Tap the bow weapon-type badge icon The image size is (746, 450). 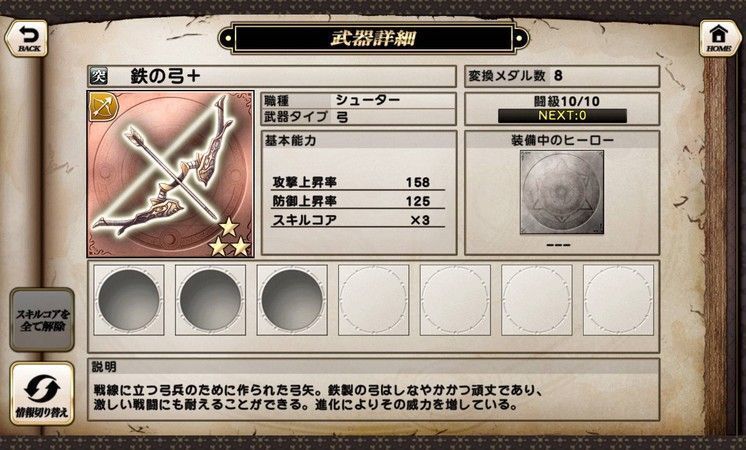coord(104,107)
